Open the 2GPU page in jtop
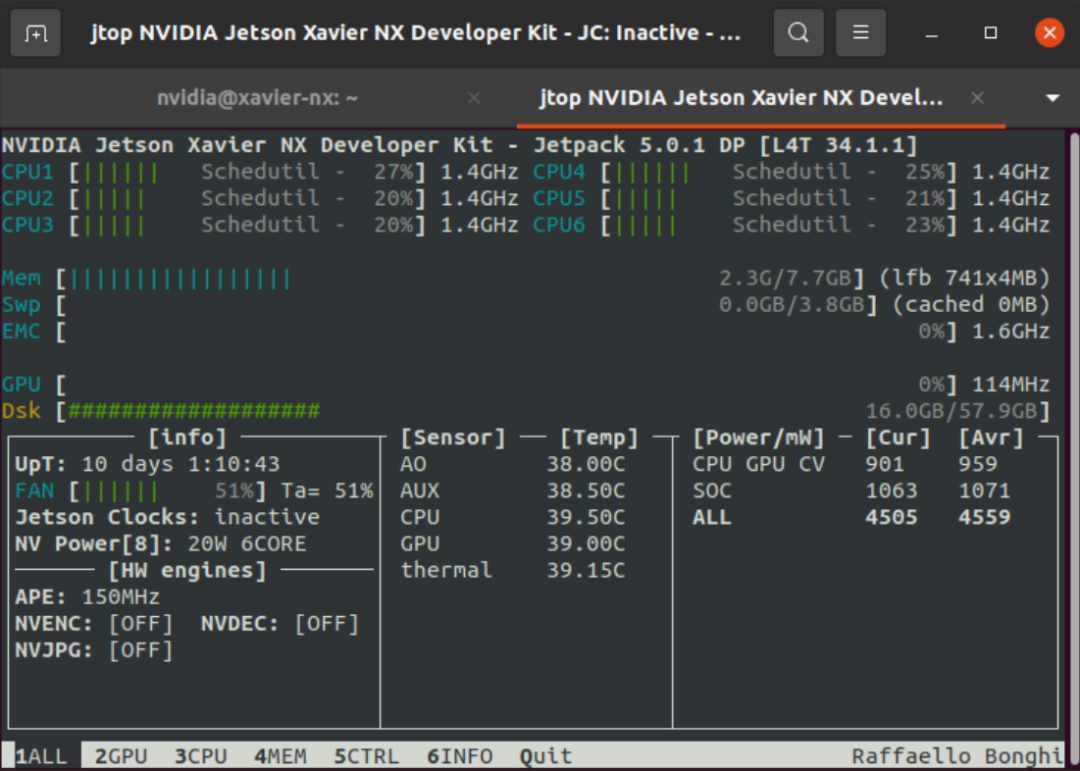Viewport: 1080px width, 771px height. pos(121,756)
